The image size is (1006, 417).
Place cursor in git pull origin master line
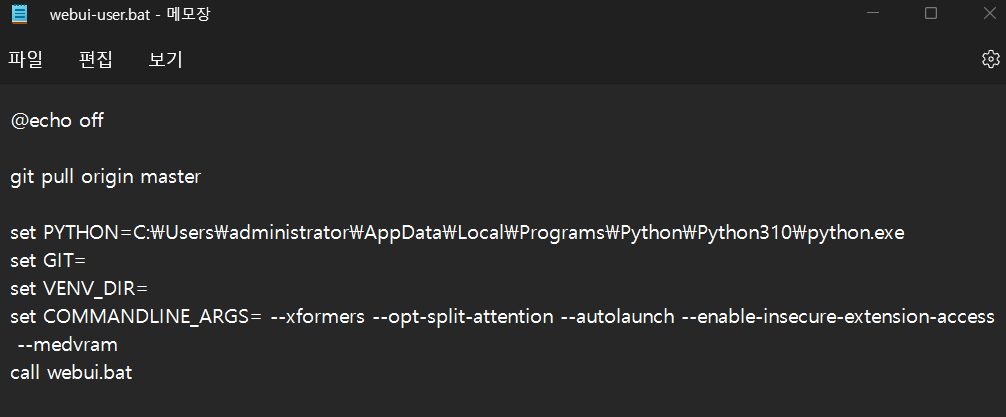click(x=106, y=177)
